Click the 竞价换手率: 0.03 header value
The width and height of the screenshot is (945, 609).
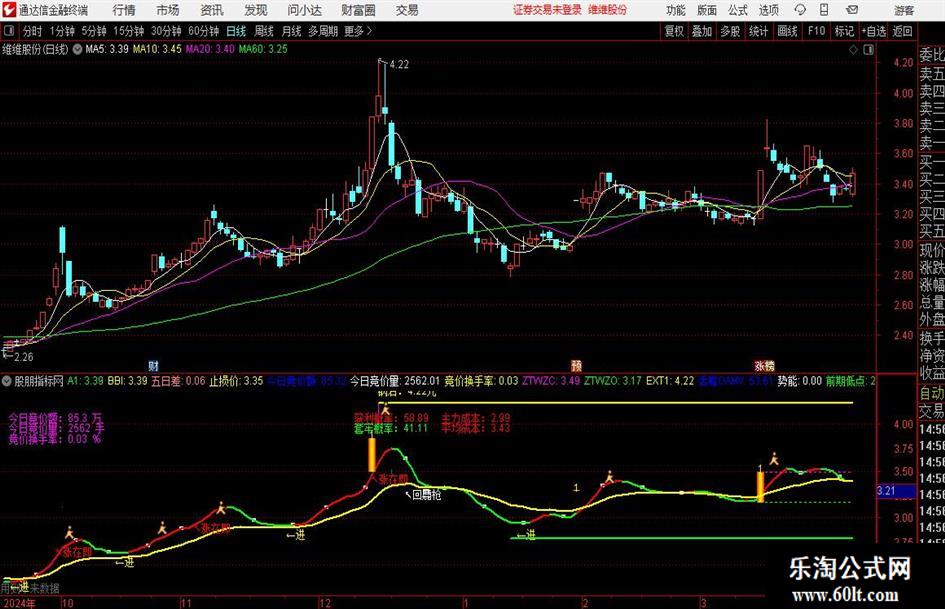click(x=481, y=381)
